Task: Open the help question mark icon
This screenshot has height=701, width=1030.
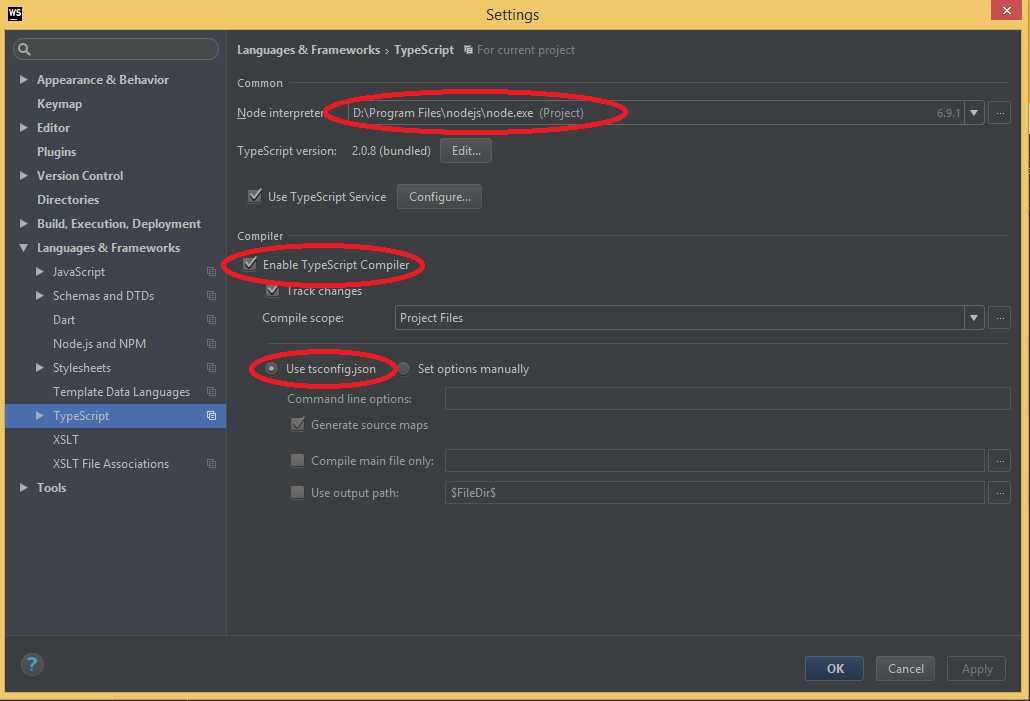Action: coord(32,665)
